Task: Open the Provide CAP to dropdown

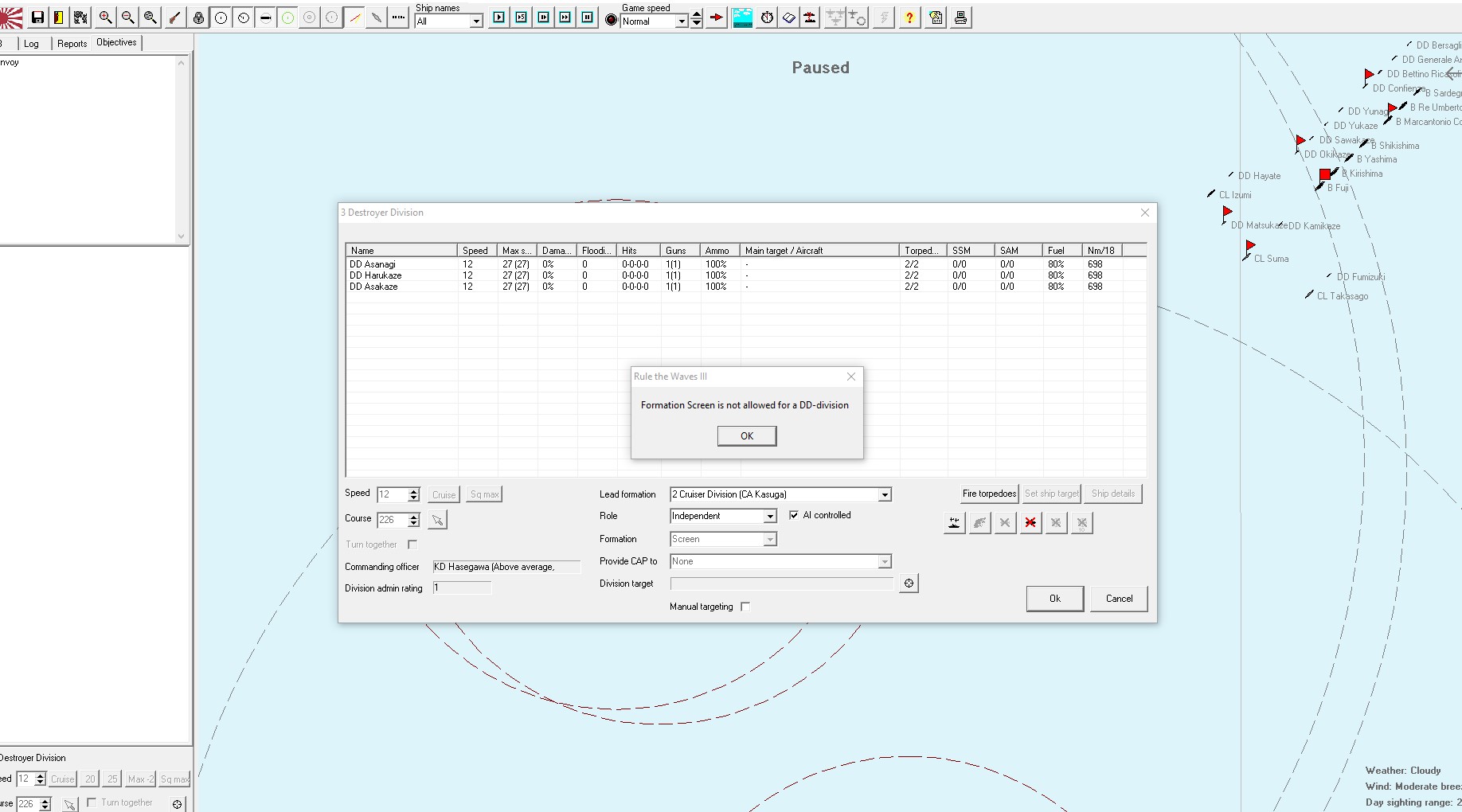Action: point(884,561)
